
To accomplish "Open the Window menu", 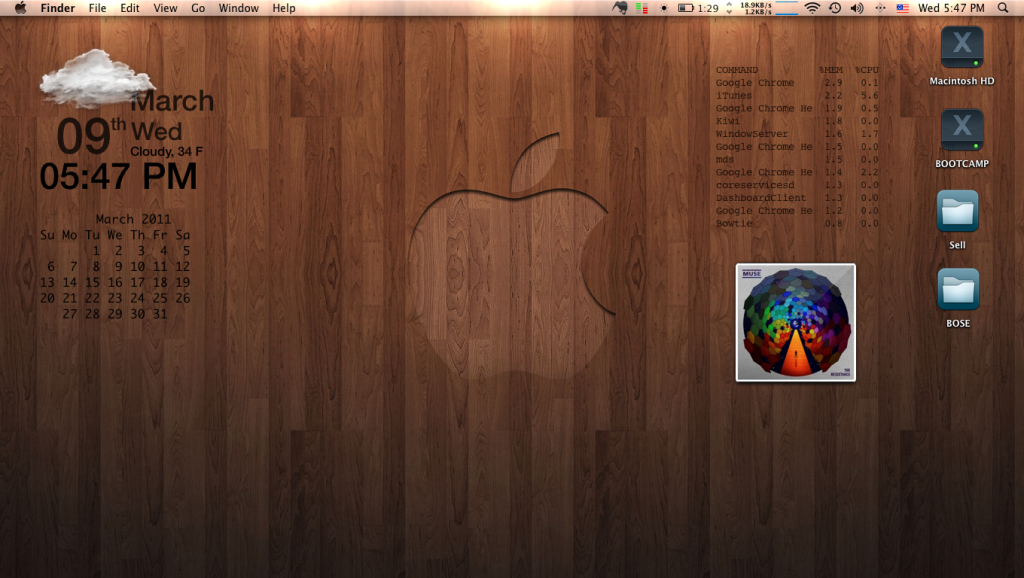I will point(238,8).
